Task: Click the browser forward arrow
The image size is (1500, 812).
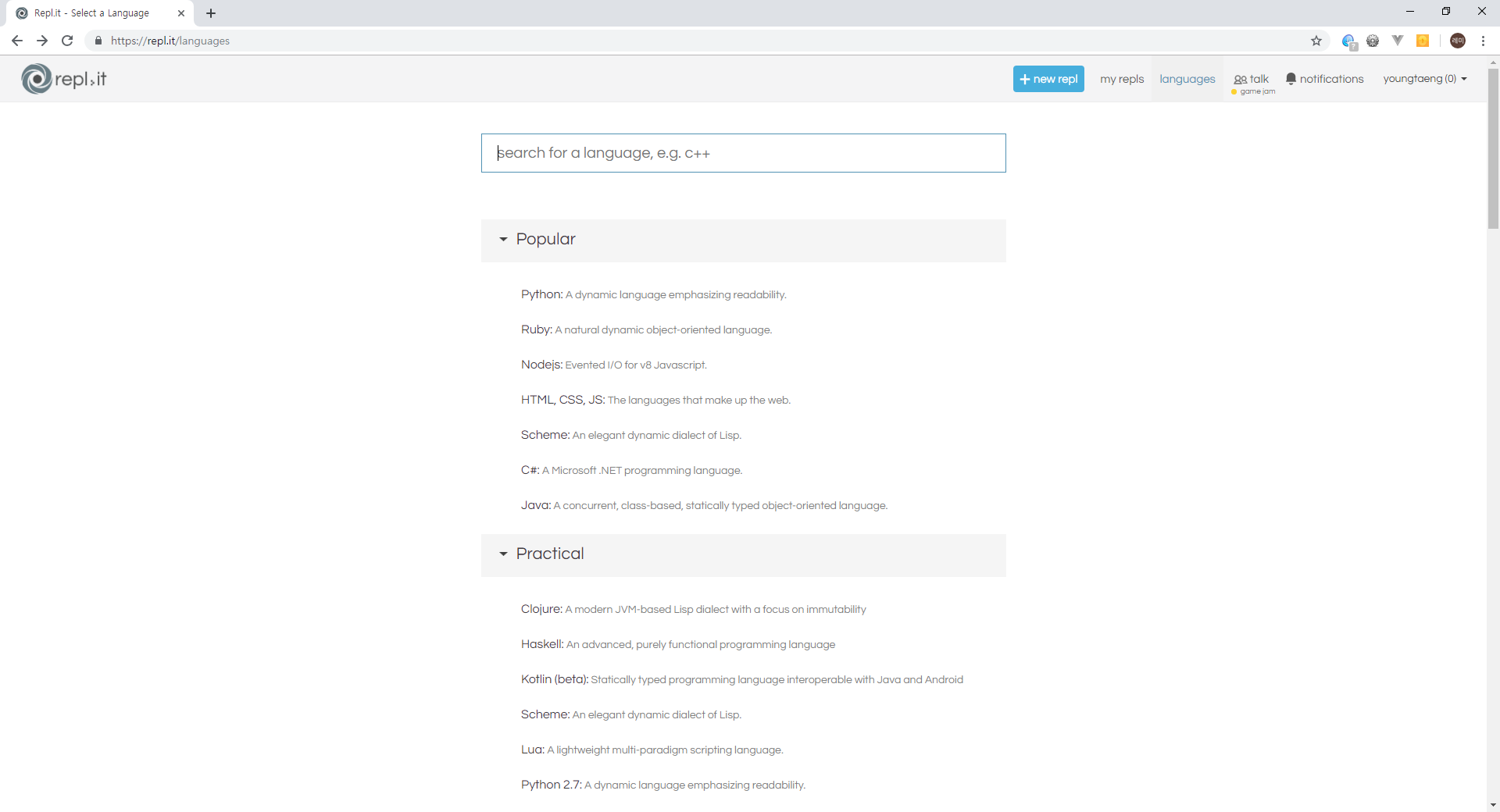Action: tap(42, 41)
